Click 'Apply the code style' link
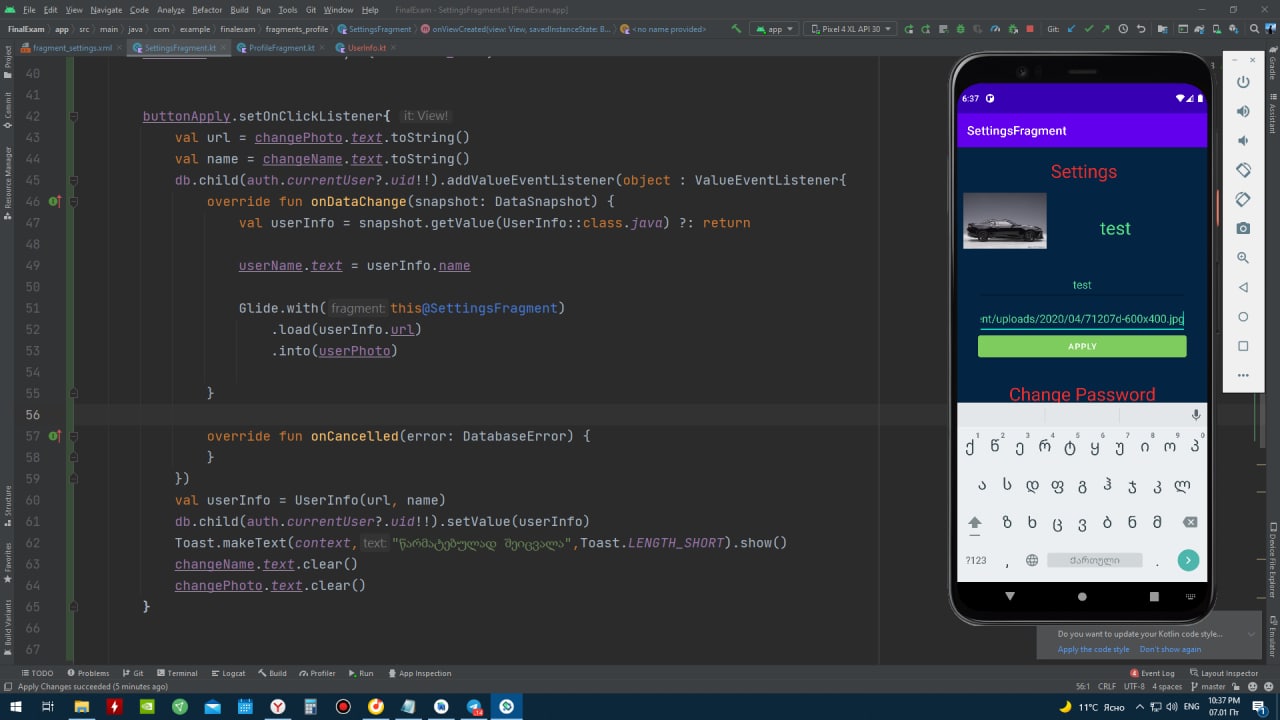The width and height of the screenshot is (1280, 720). coord(1093,649)
